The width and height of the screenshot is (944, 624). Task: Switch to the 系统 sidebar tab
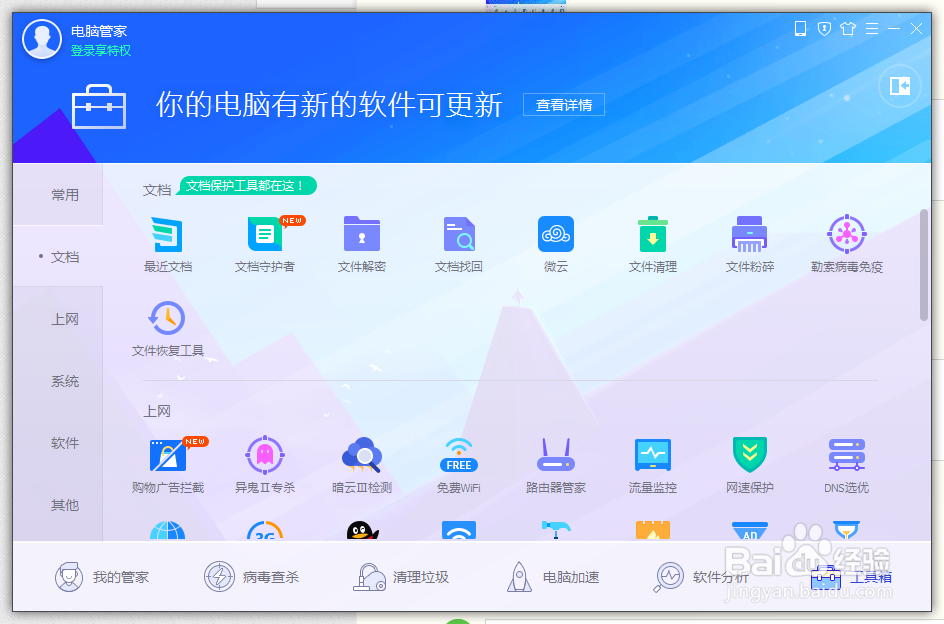click(x=58, y=381)
